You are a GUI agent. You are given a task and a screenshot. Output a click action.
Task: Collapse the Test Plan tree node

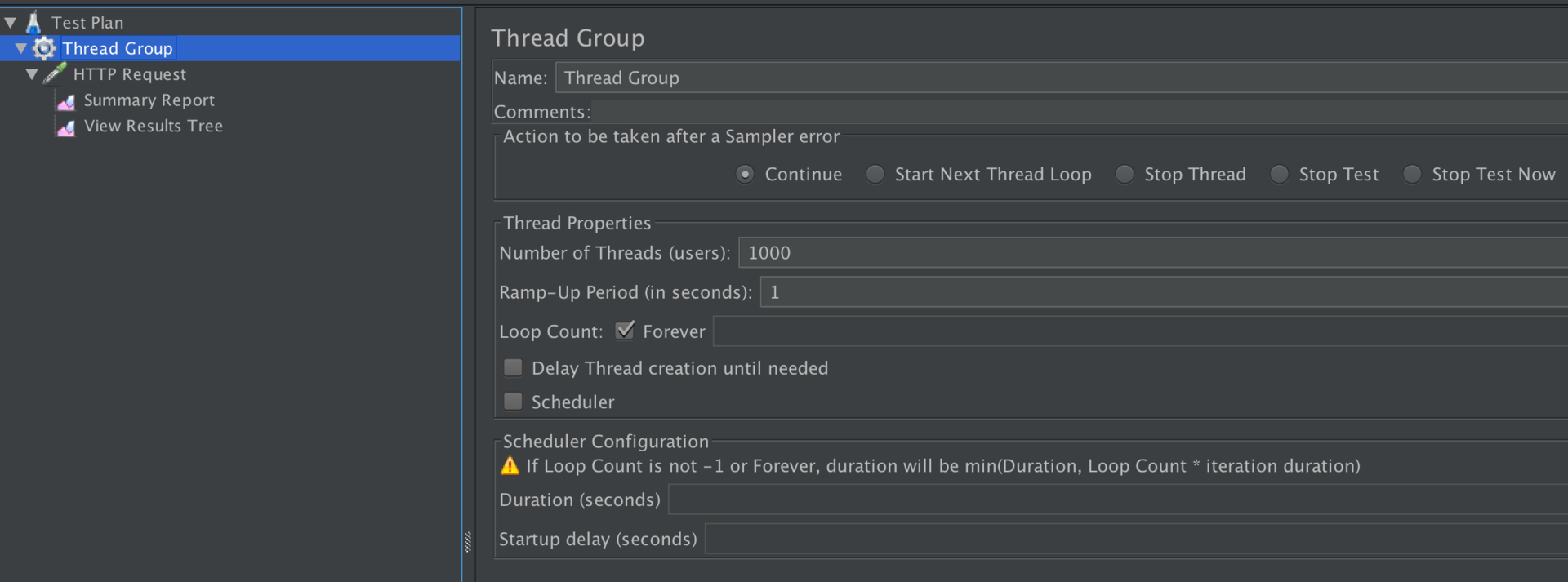point(11,23)
